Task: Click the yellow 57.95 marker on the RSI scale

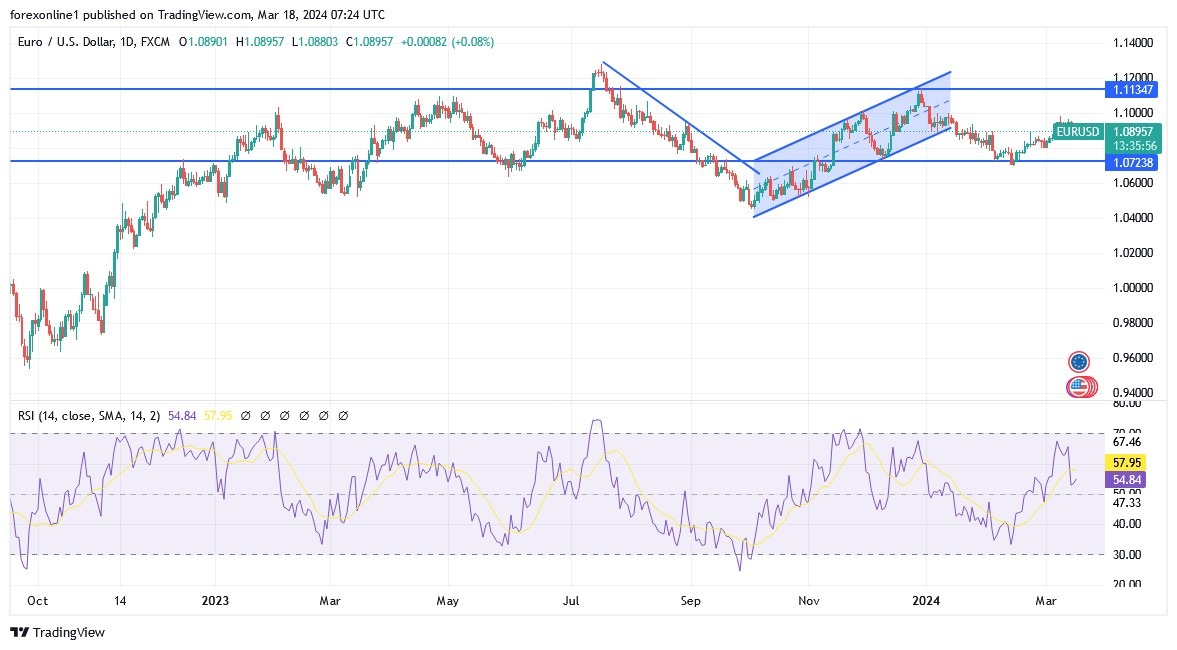Action: (x=1124, y=463)
